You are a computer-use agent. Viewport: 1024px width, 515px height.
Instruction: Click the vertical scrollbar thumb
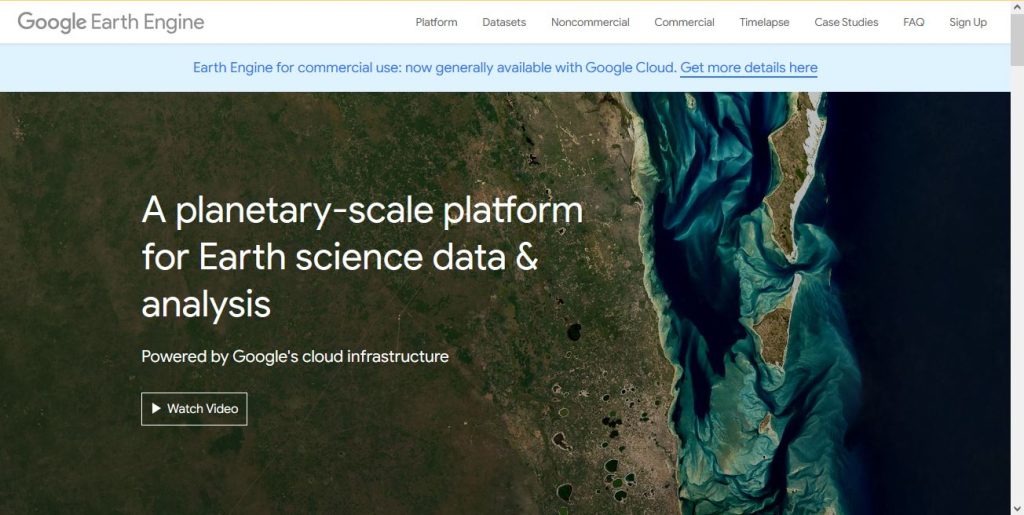(1016, 40)
